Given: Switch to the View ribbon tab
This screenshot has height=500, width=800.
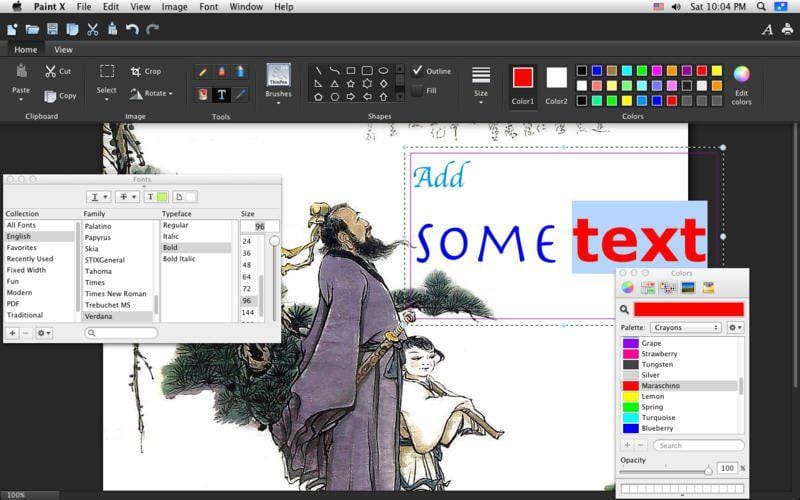Looking at the screenshot, I should coord(63,49).
